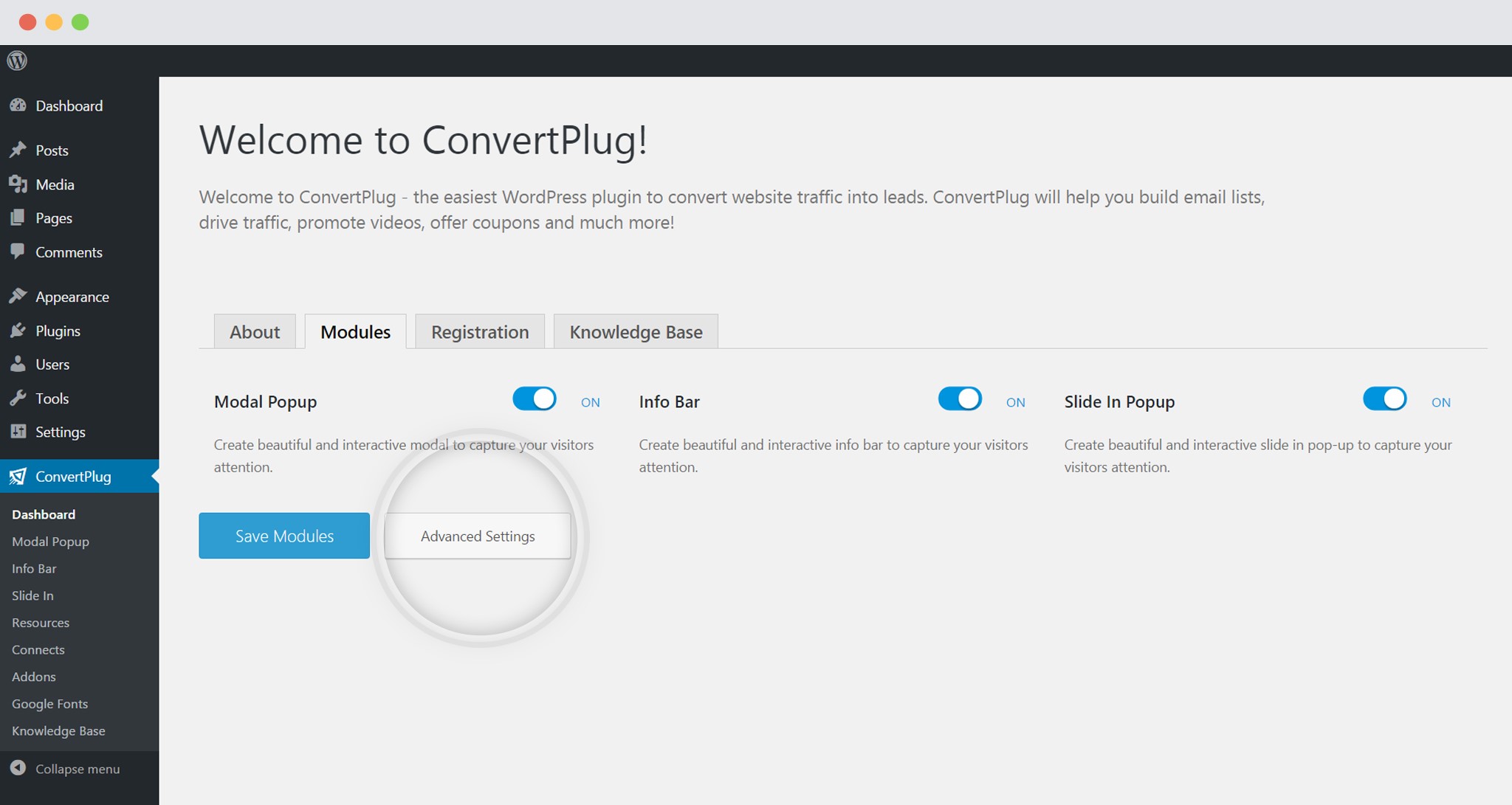
Task: Click the ConvertPlug logo icon in sidebar
Action: click(18, 477)
